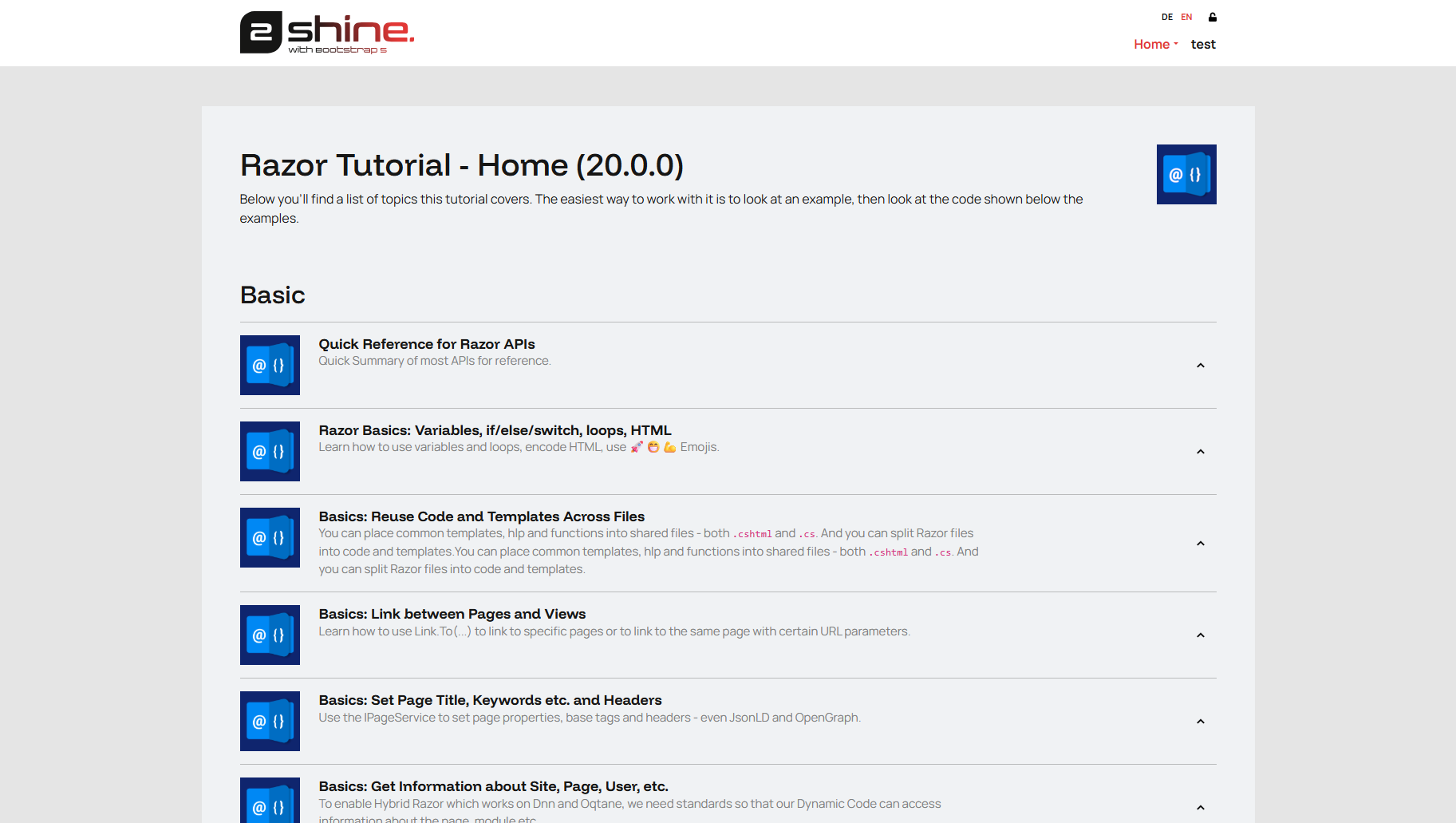Toggle the Quick Reference section chevron
The image size is (1456, 823).
[1200, 366]
